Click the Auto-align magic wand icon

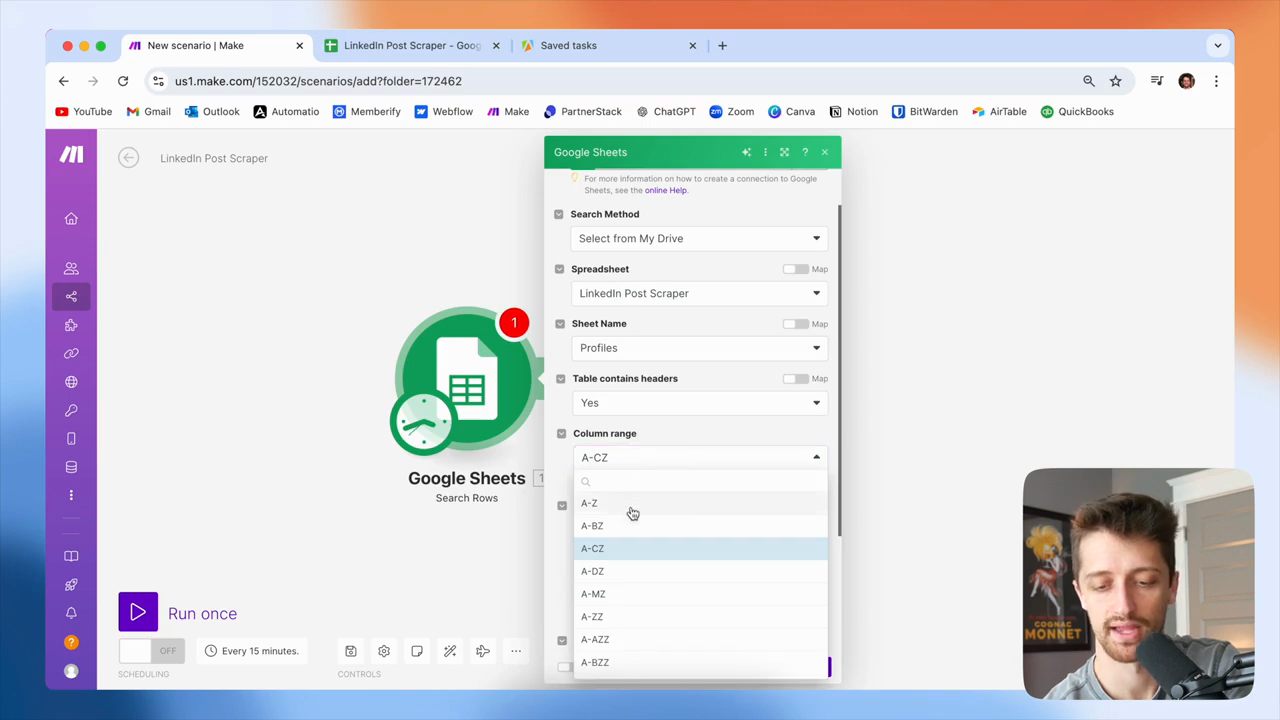point(450,651)
